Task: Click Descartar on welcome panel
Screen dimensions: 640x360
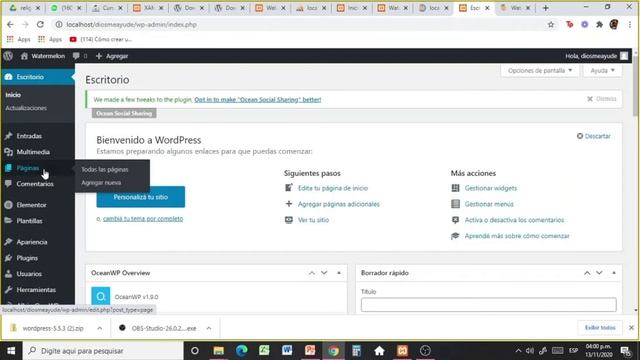Action: pos(593,136)
